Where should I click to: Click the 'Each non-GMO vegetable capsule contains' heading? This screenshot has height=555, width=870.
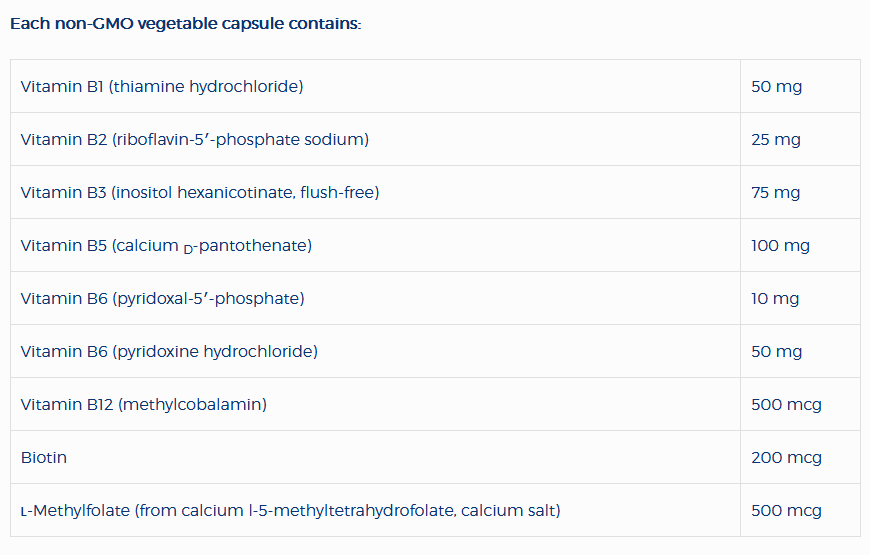click(185, 23)
